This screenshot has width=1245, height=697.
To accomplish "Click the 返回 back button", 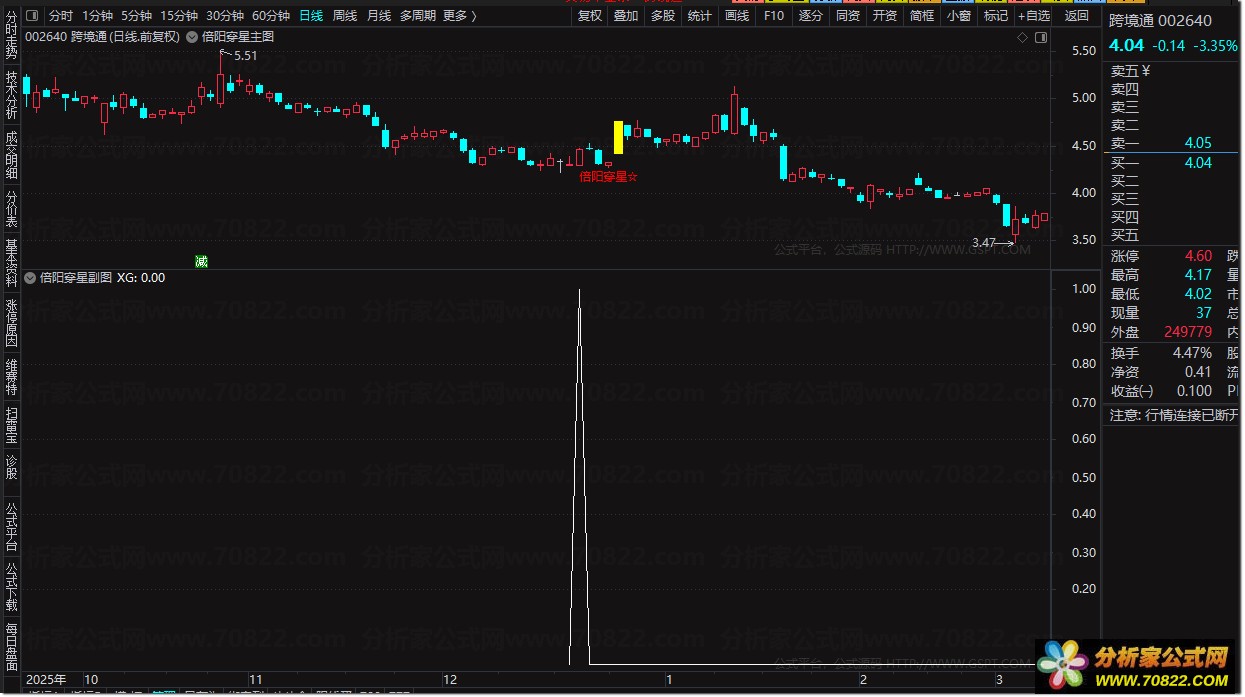I will click(x=1077, y=16).
